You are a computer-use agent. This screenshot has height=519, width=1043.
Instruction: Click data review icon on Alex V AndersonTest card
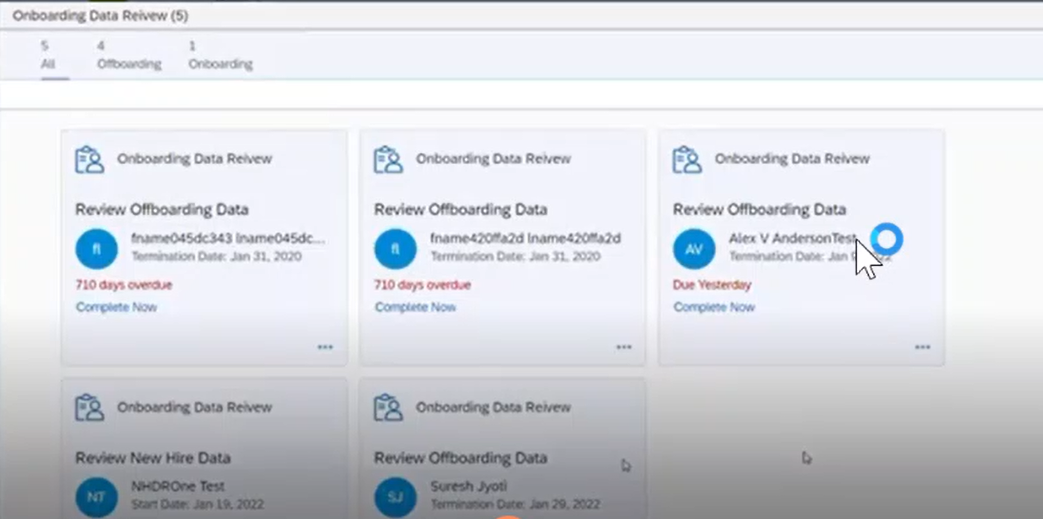pyautogui.click(x=687, y=160)
